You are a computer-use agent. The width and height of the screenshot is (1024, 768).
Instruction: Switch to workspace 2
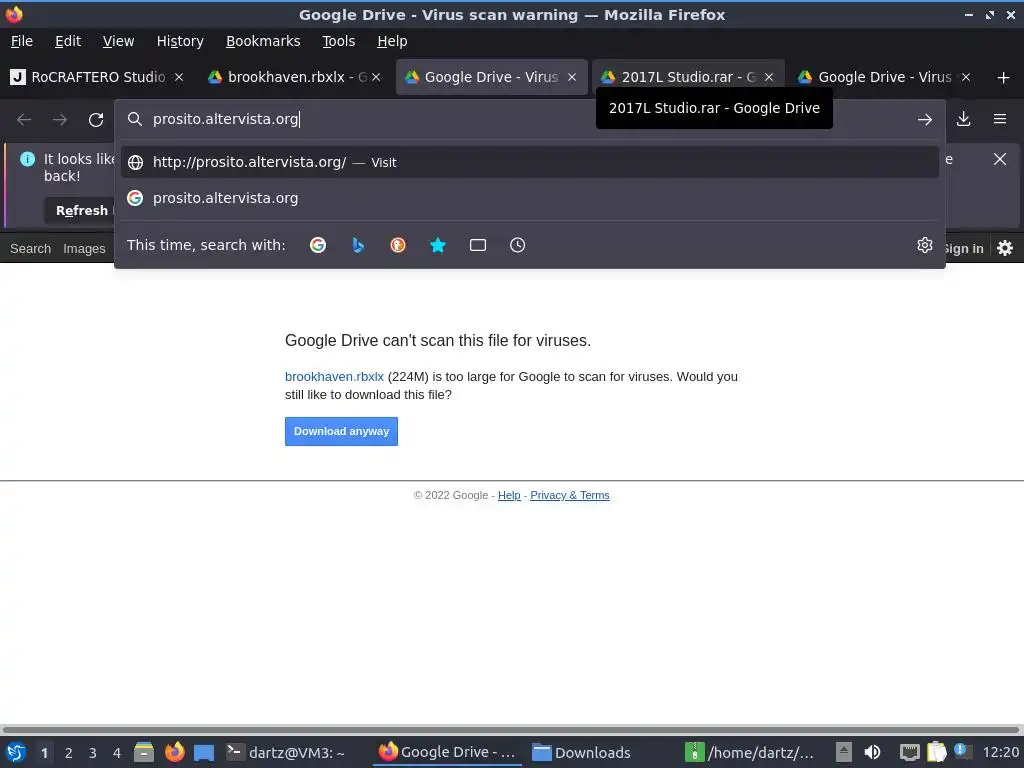pos(69,753)
